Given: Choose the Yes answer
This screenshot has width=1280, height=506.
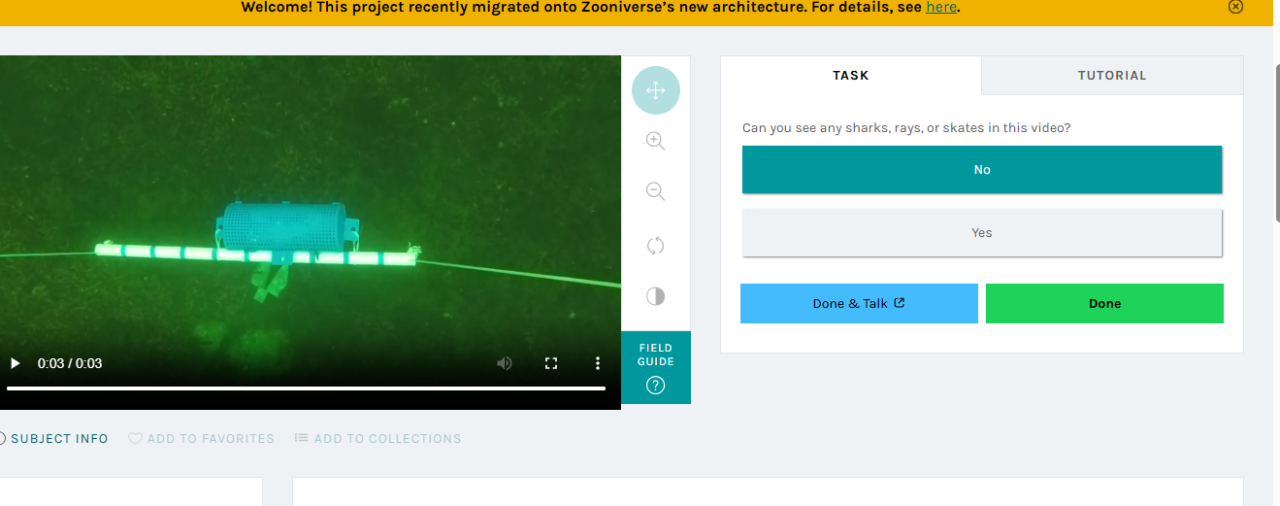Looking at the screenshot, I should 982,232.
